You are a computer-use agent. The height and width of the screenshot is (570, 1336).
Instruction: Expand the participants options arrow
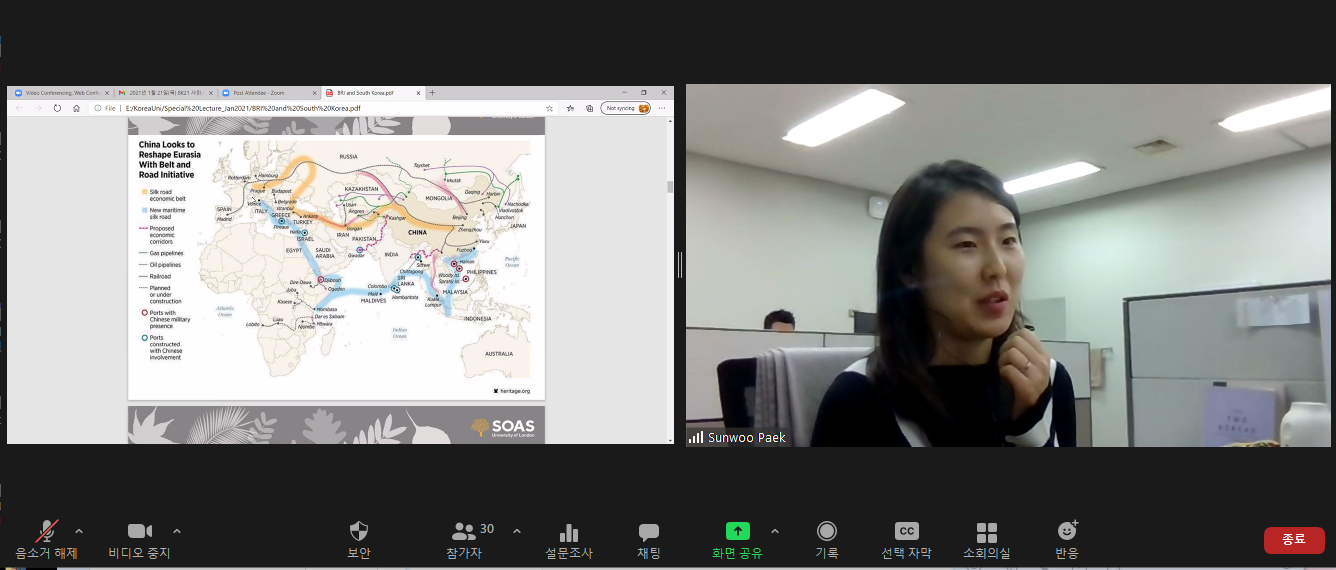coord(516,531)
